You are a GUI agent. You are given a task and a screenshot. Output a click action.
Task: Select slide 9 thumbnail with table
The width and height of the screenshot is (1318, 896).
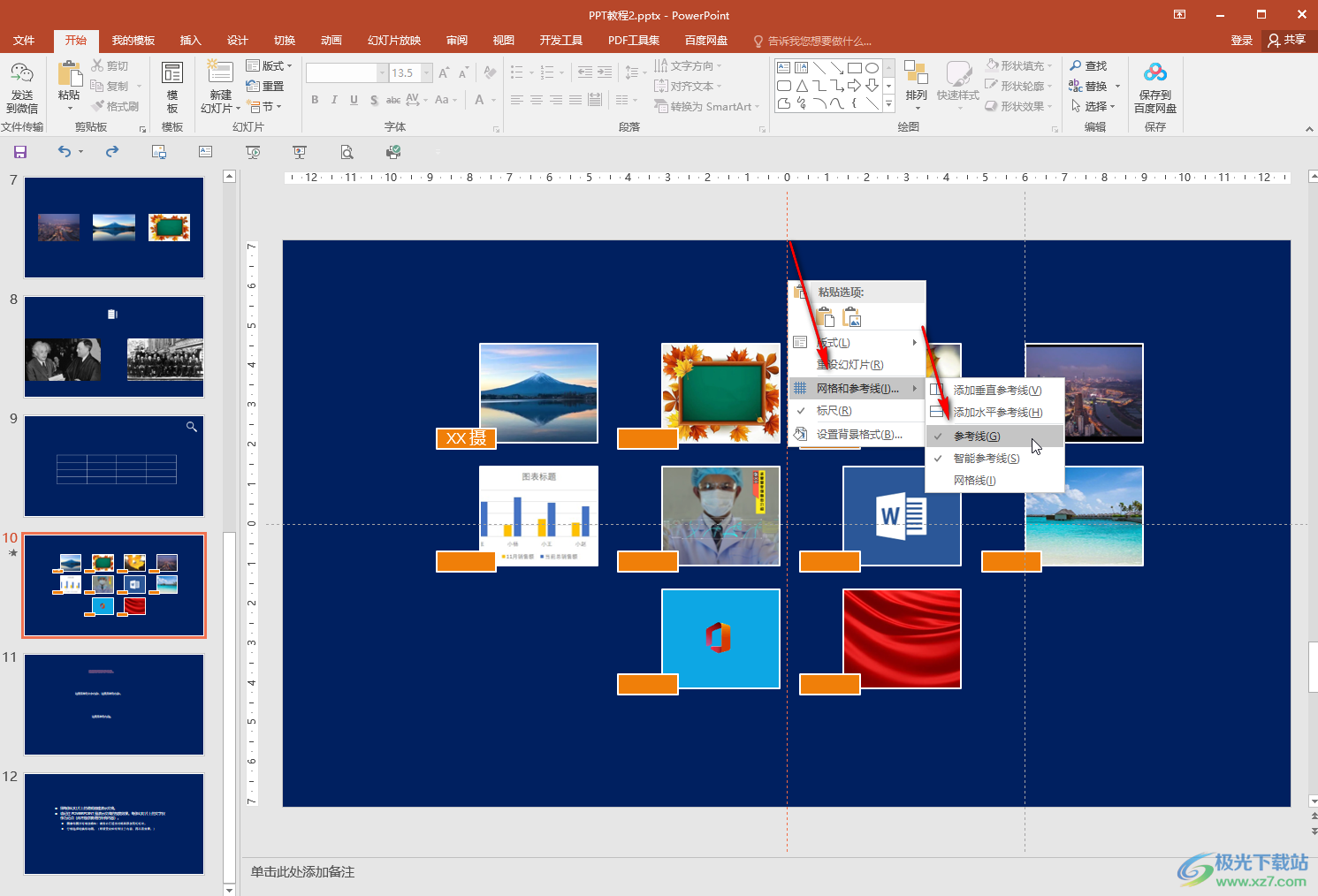(x=114, y=467)
